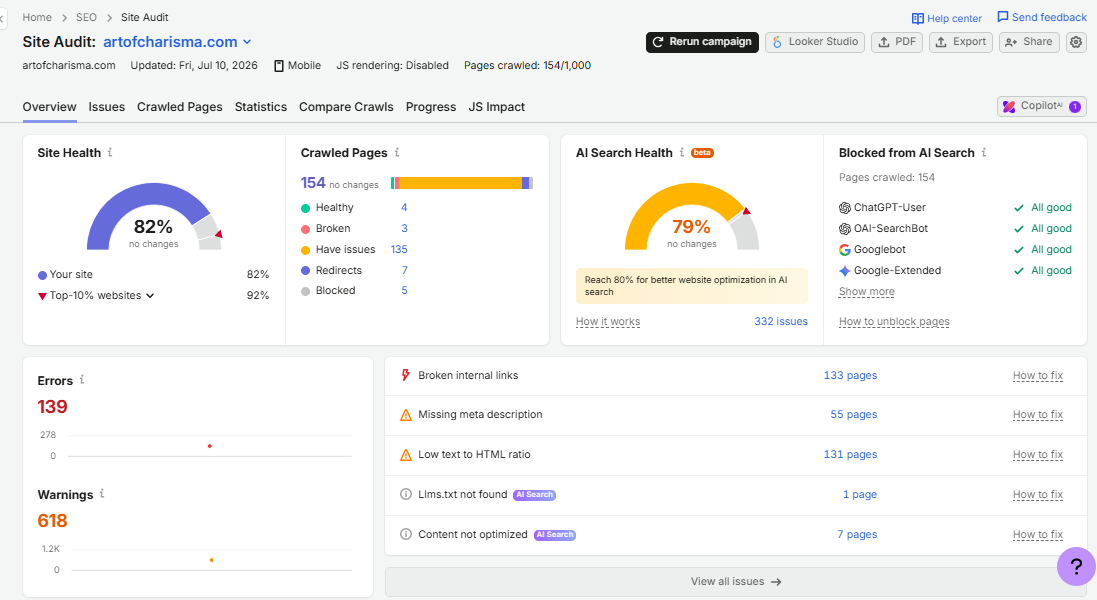Click the Low text to HTML ratio warning icon
This screenshot has height=600, width=1097.
coord(406,455)
